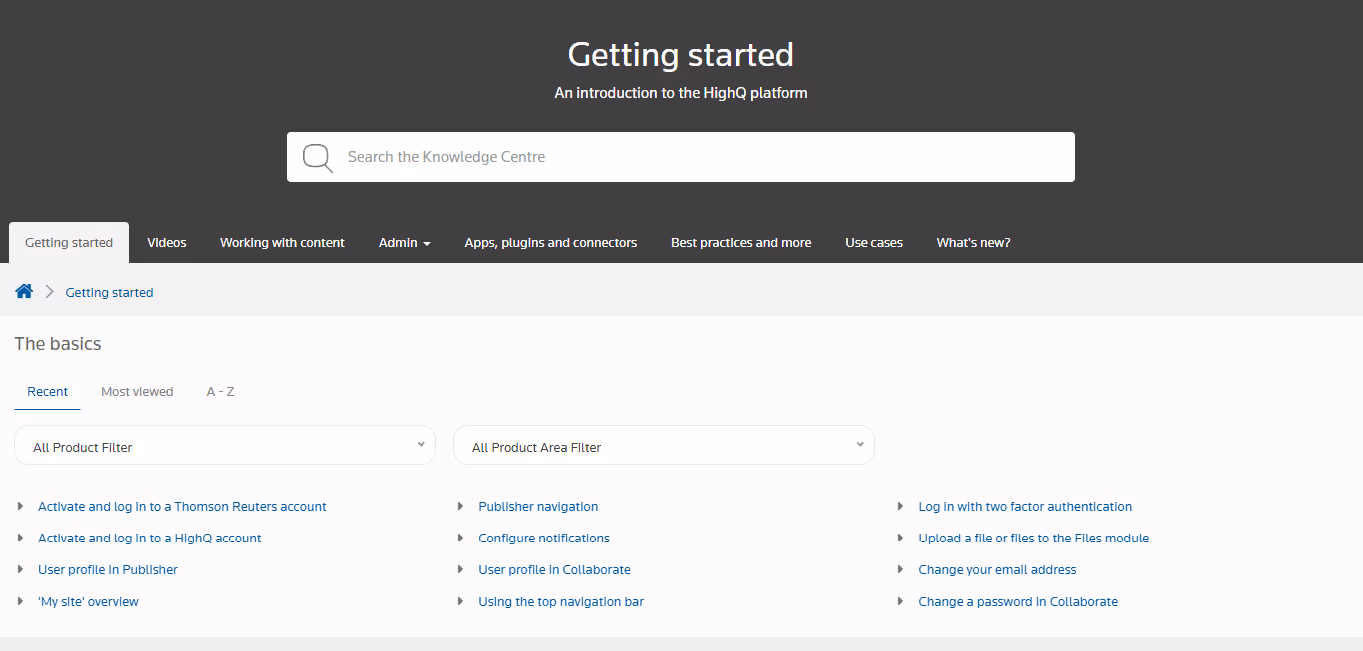Open the All Product Filter dropdown

(225, 446)
